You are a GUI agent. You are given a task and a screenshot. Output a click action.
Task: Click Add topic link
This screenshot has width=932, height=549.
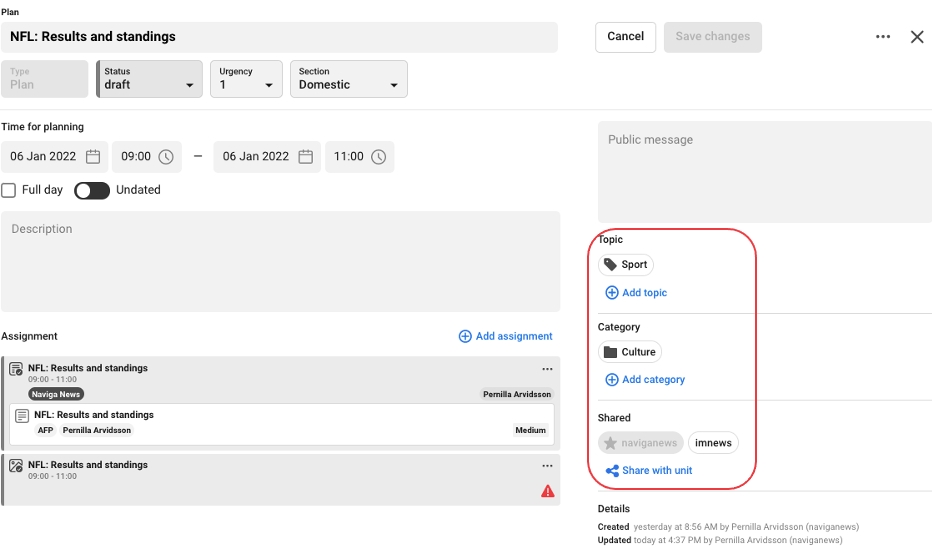point(636,293)
